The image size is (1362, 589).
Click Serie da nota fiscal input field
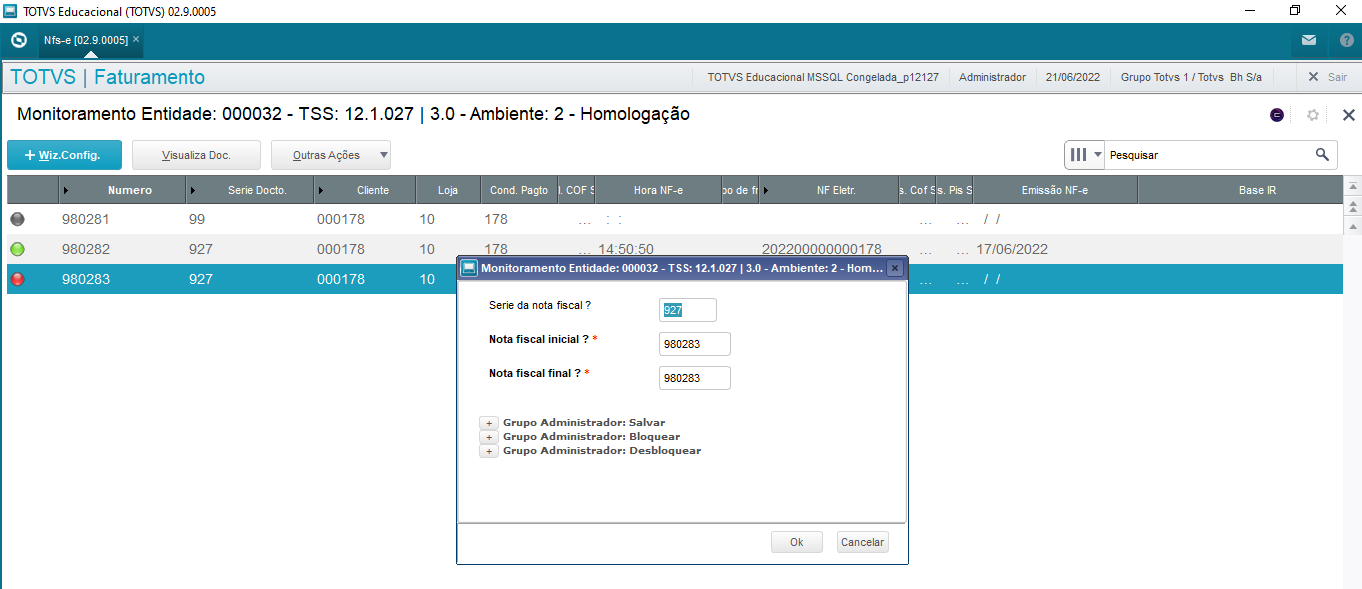[688, 310]
